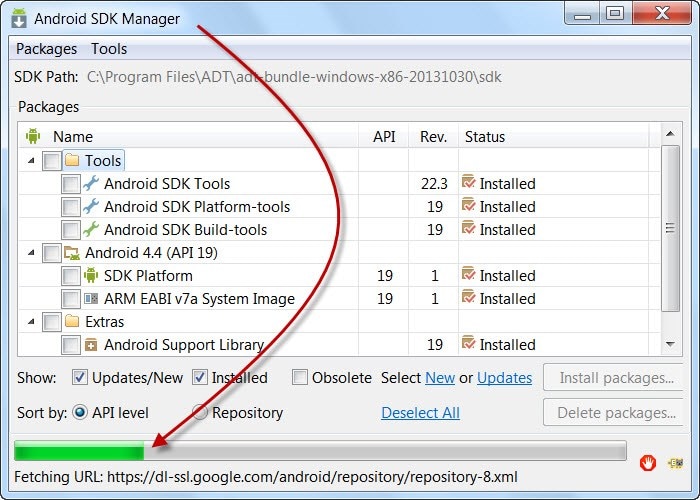
Task: Check the Android 4.4 (API 19) group checkbox
Action: tap(51, 253)
